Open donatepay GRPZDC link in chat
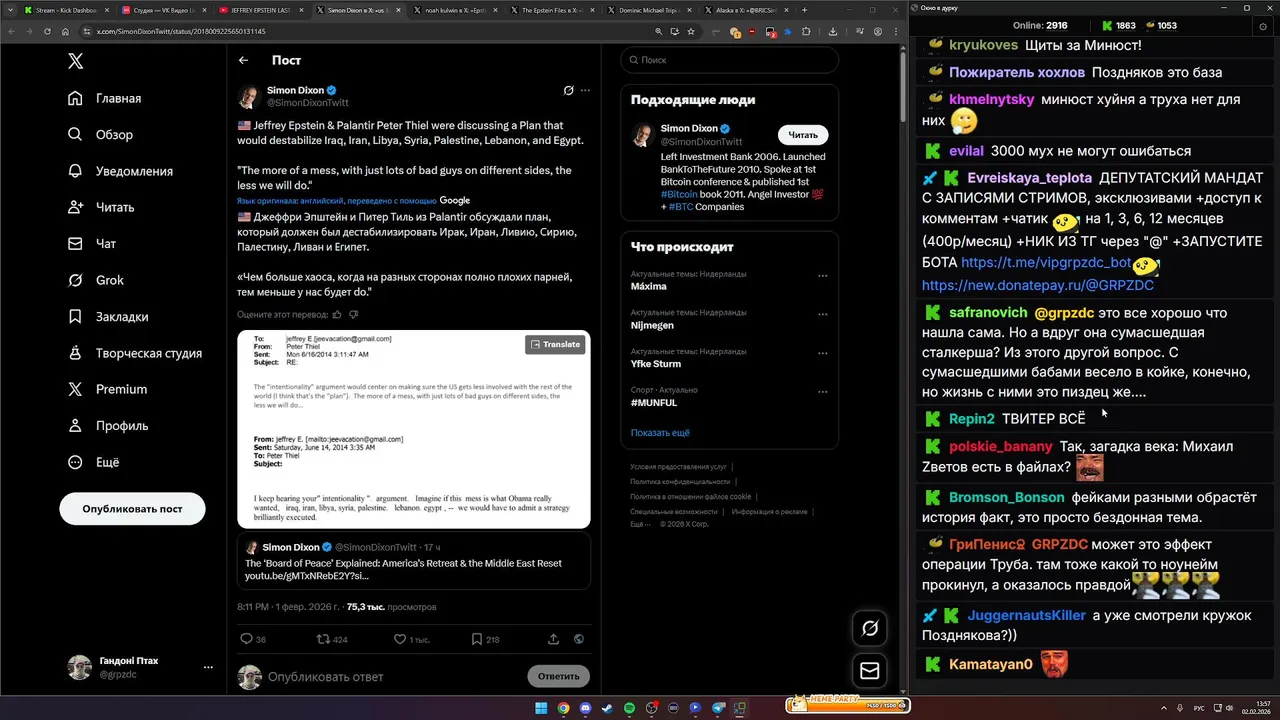Image resolution: width=1280 pixels, height=720 pixels. [x=1038, y=285]
